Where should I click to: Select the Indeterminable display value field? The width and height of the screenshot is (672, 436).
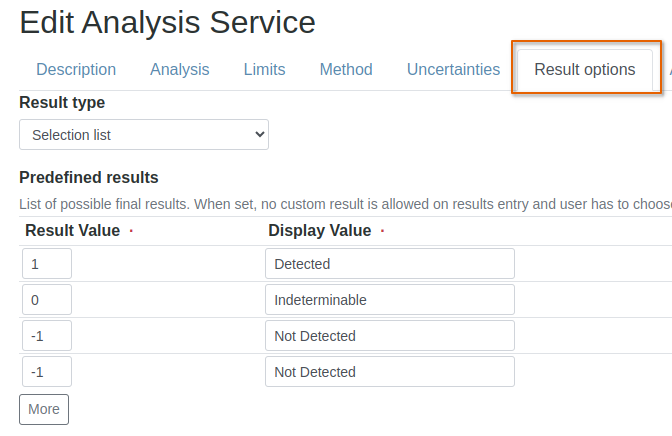click(389, 300)
